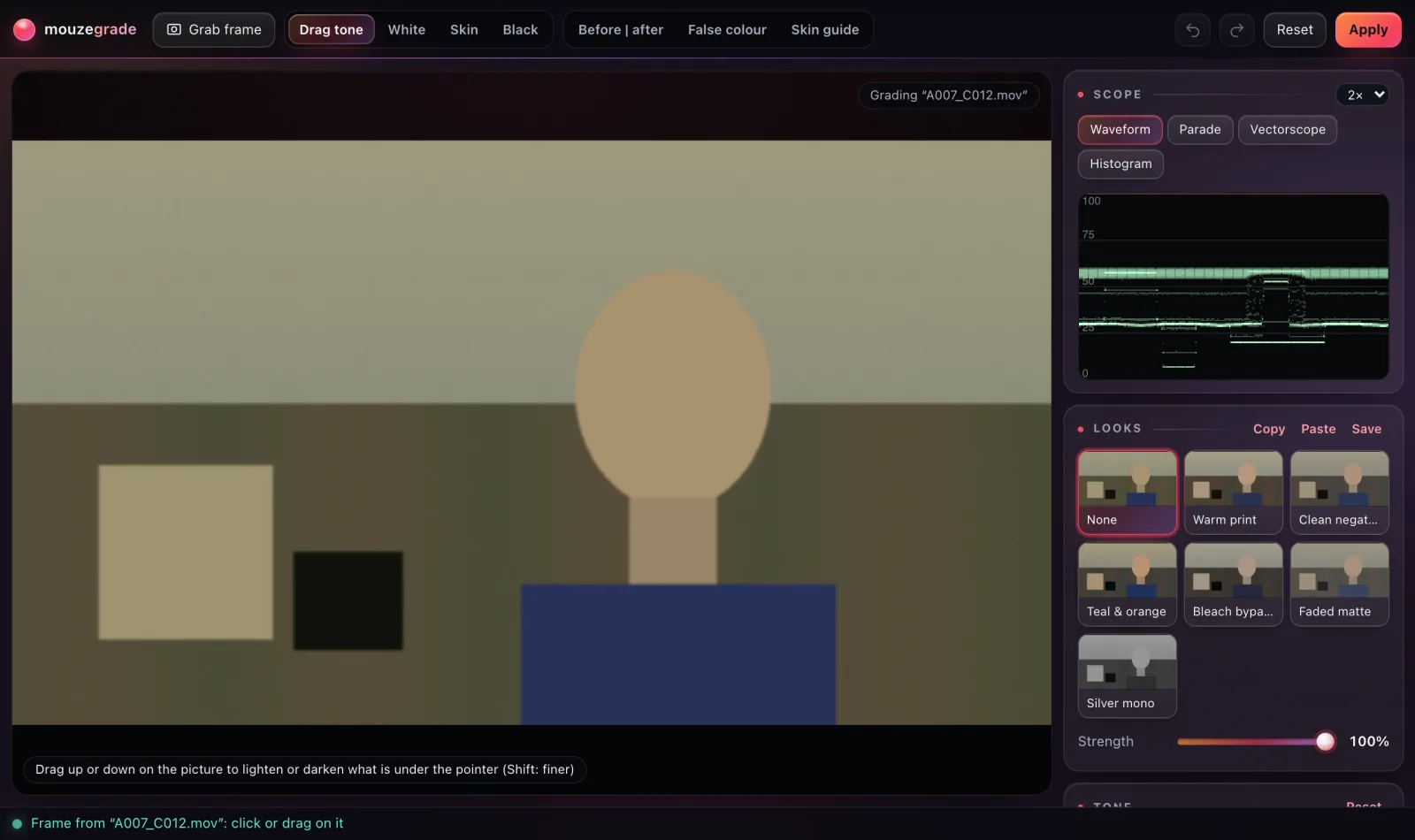Viewport: 1415px width, 840px height.
Task: Save the current look
Action: pos(1365,429)
